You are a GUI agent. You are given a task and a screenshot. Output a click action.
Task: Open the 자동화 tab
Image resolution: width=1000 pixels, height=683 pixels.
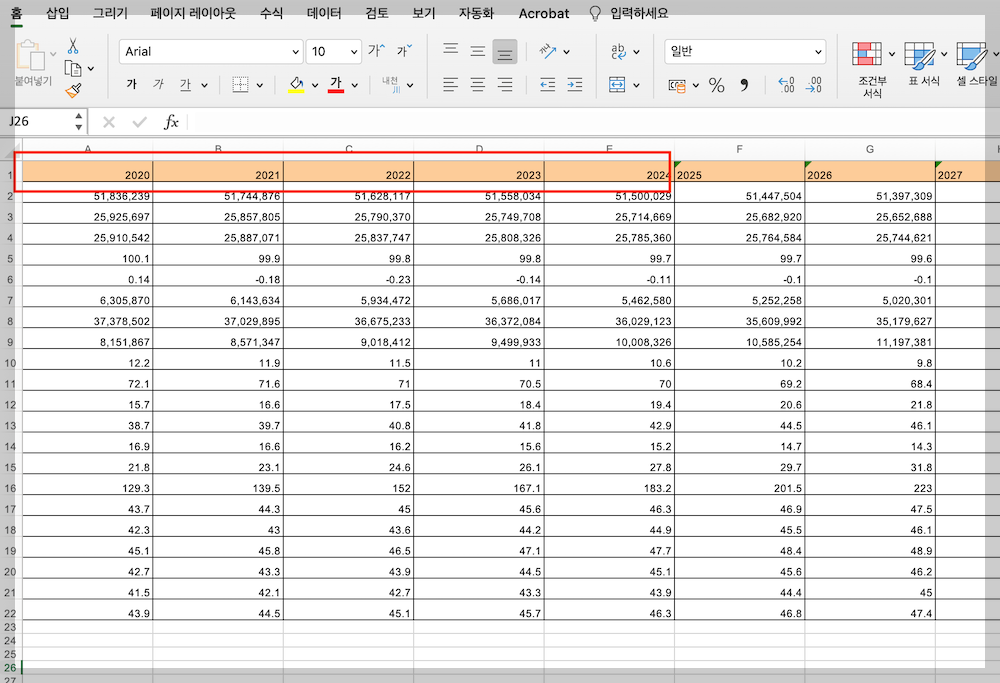[476, 13]
